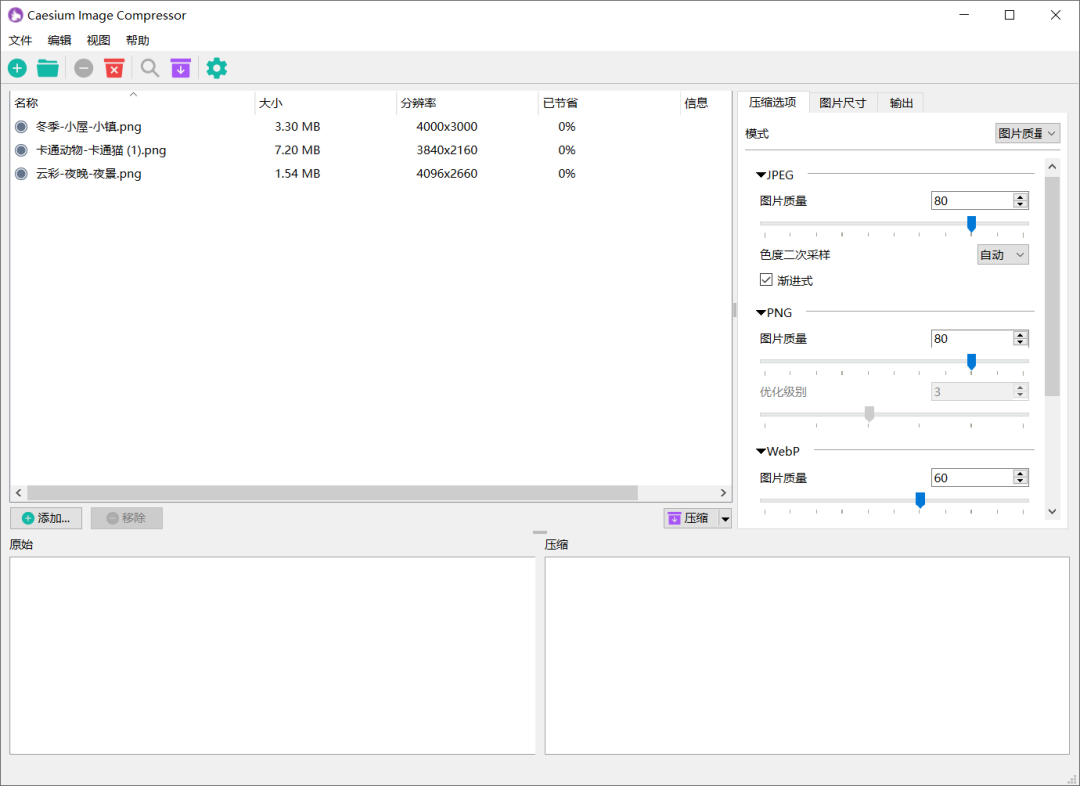Switch to the 输出 tab
The width and height of the screenshot is (1080, 786).
[x=901, y=103]
